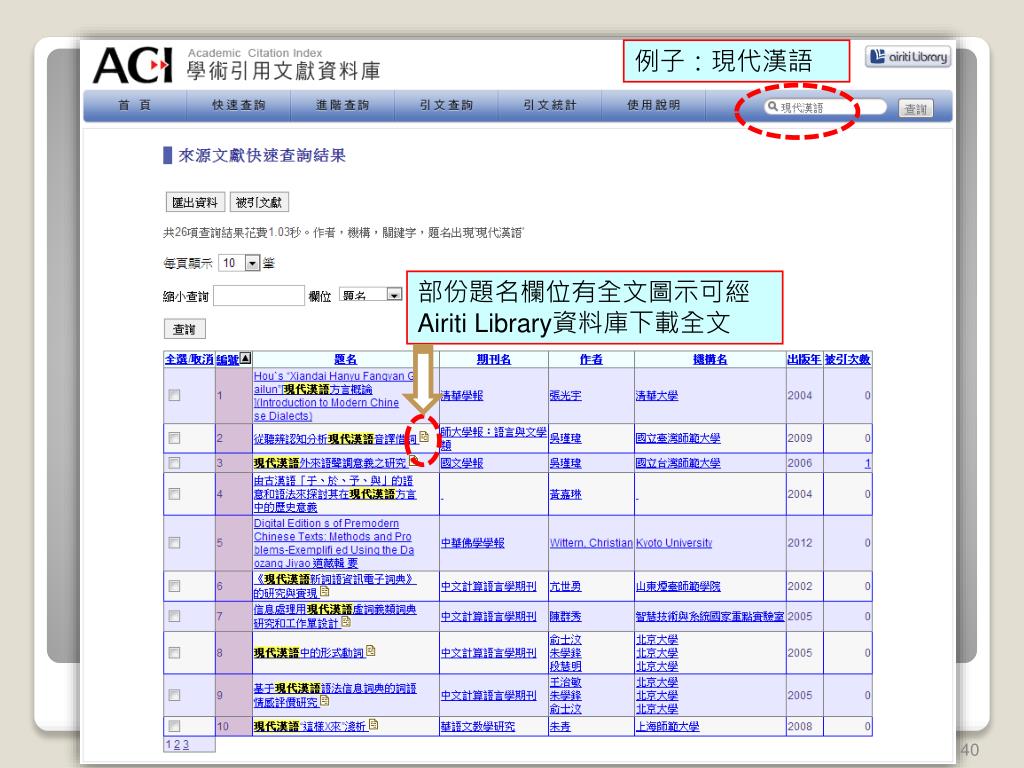Click the 被引文獻 button
This screenshot has height=768, width=1024.
(259, 202)
